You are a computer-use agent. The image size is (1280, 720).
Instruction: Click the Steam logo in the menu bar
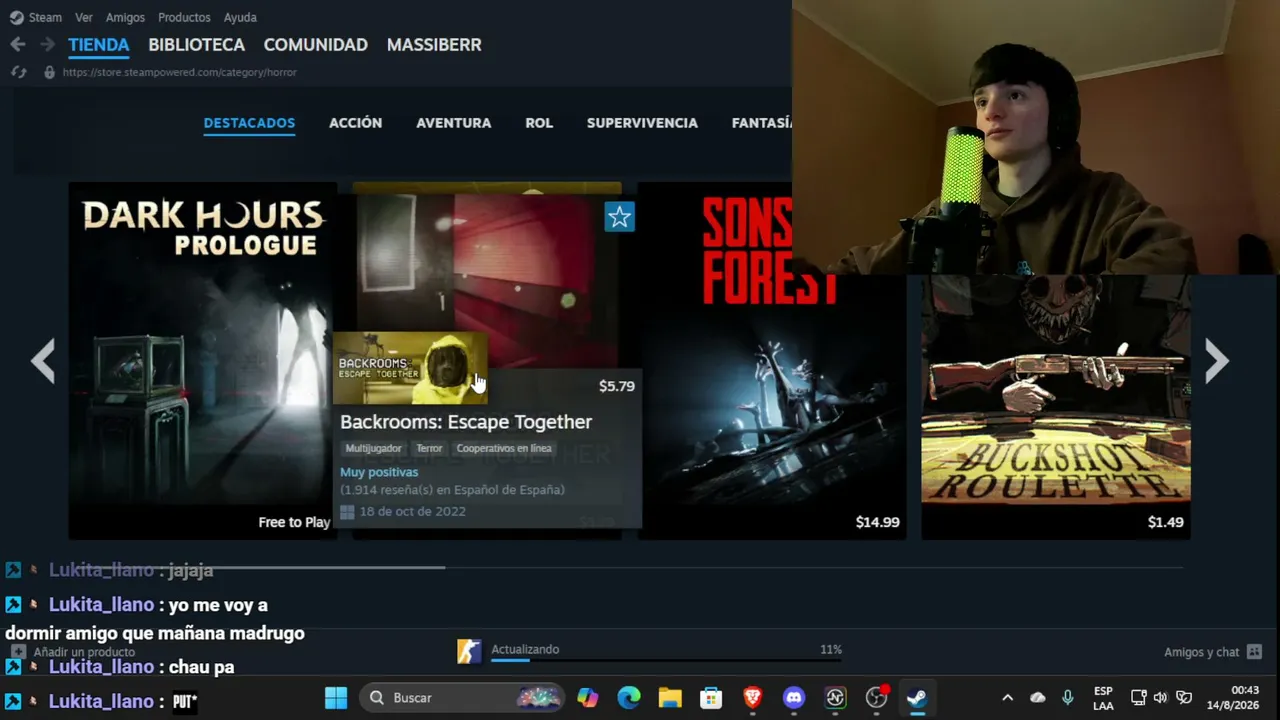click(17, 17)
